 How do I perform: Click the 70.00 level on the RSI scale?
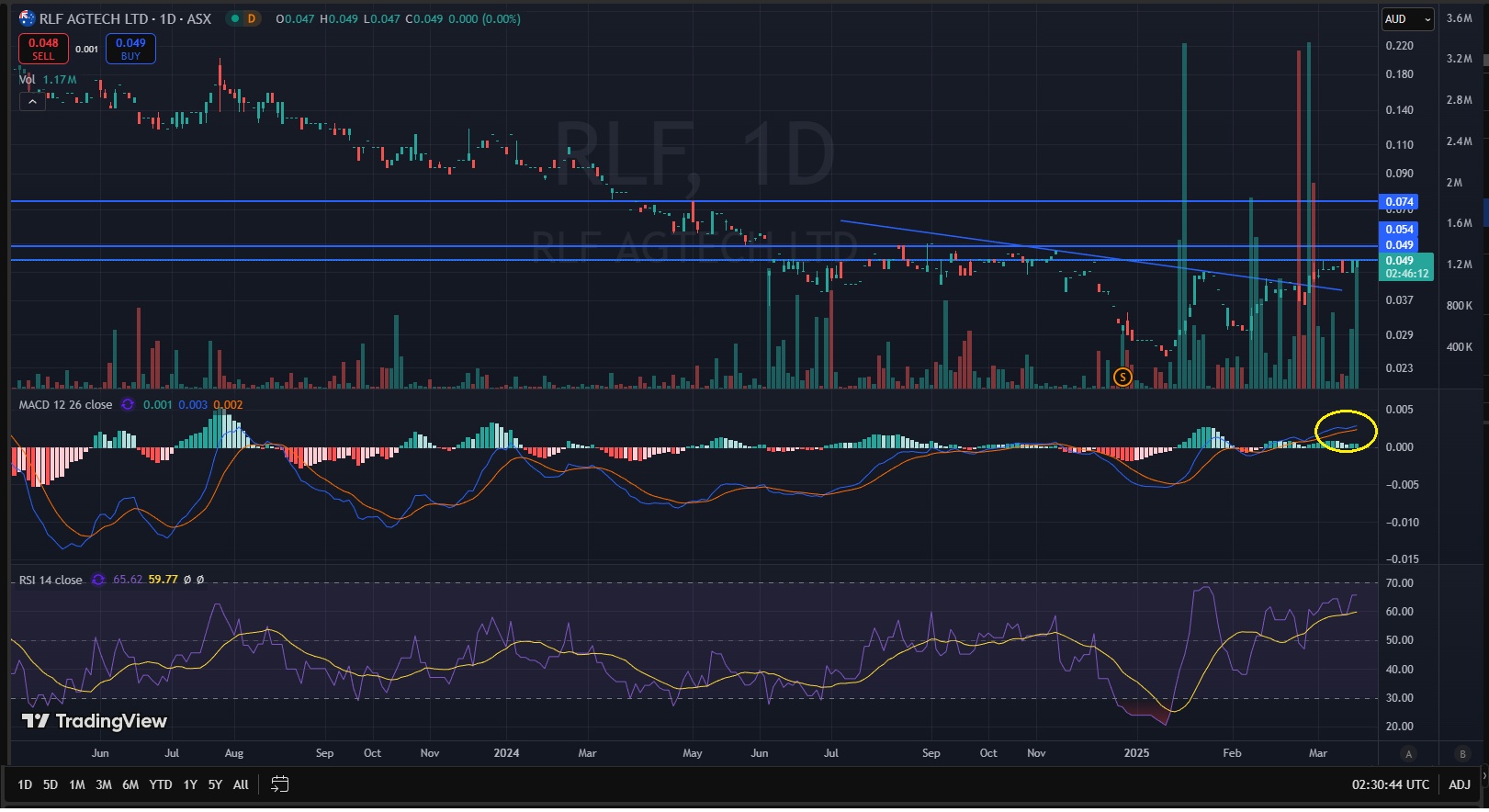[x=1399, y=583]
